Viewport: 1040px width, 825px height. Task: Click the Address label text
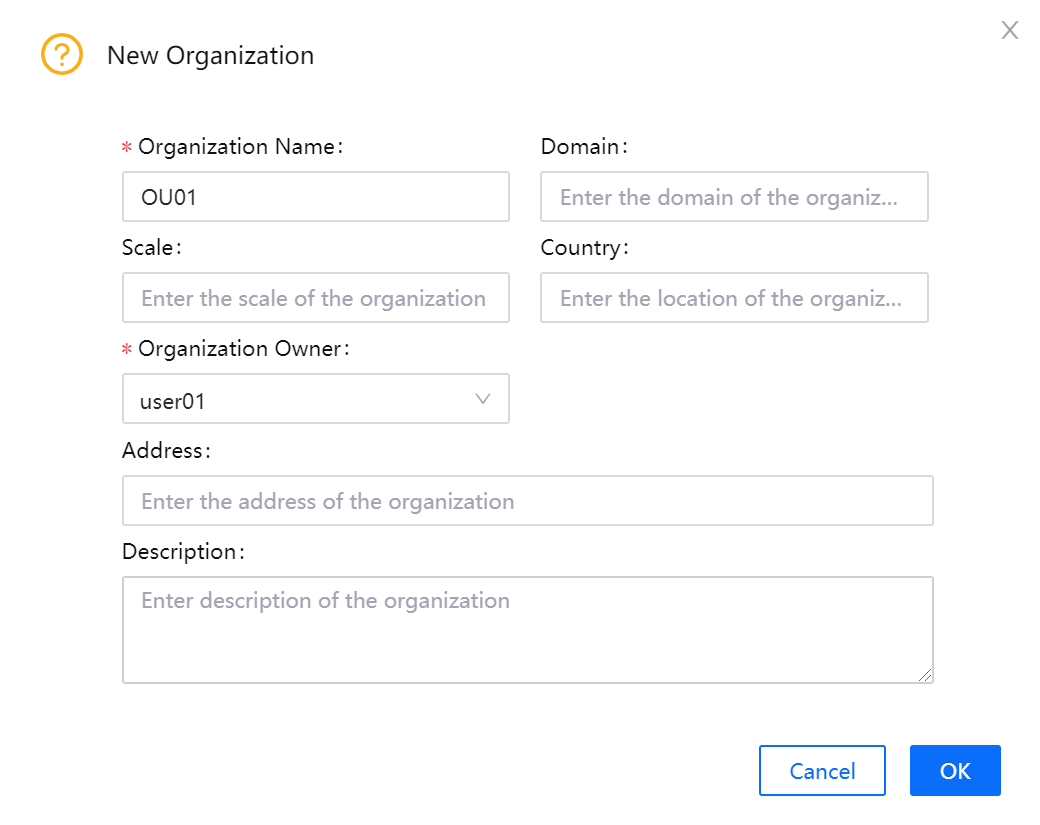pos(163,451)
